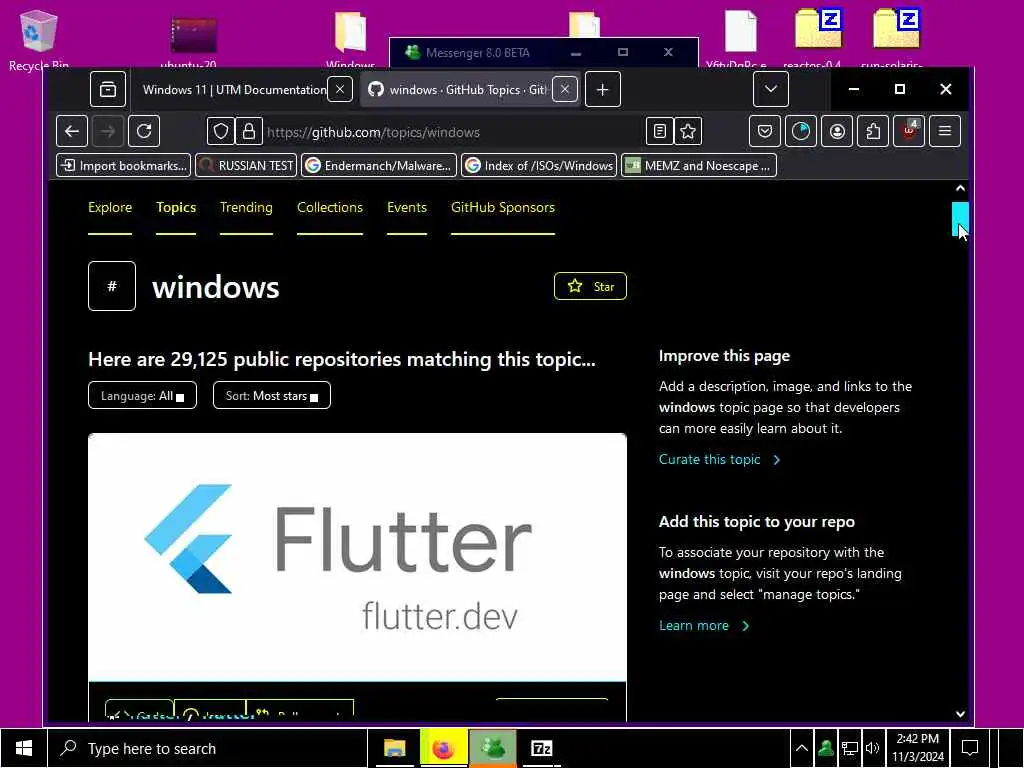1024x768 pixels.
Task: Open the blue circular extension icon
Action: pyautogui.click(x=801, y=131)
